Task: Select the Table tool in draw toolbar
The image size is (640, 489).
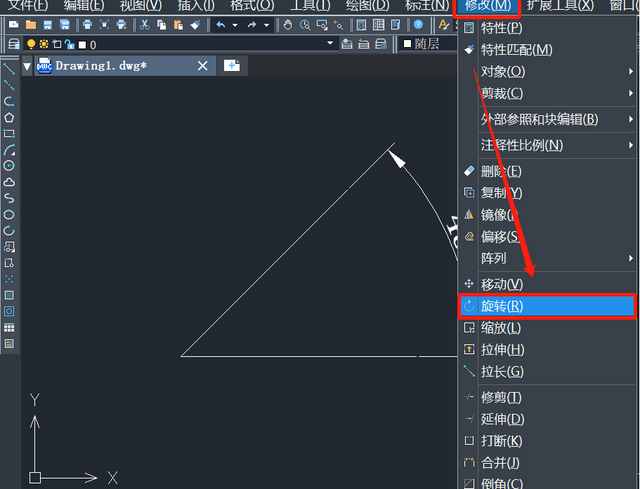Action: coord(9,328)
